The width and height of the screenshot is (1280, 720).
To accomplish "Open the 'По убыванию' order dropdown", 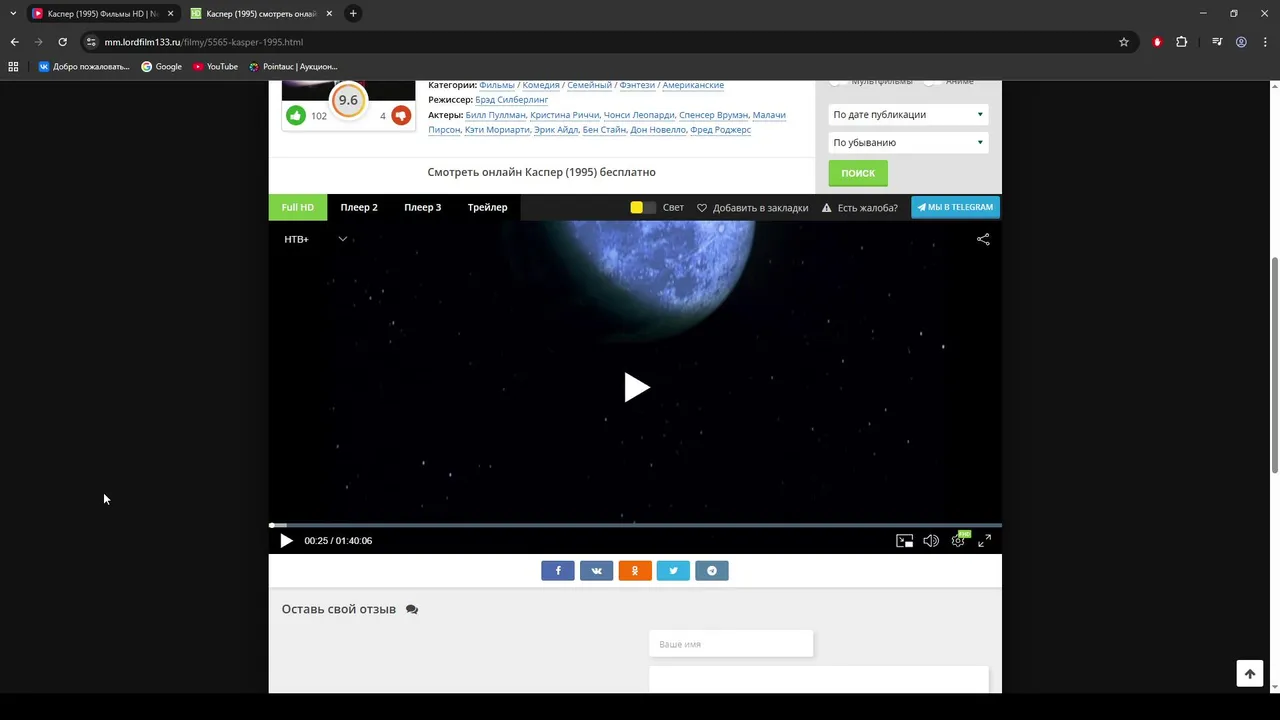I will 908,143.
